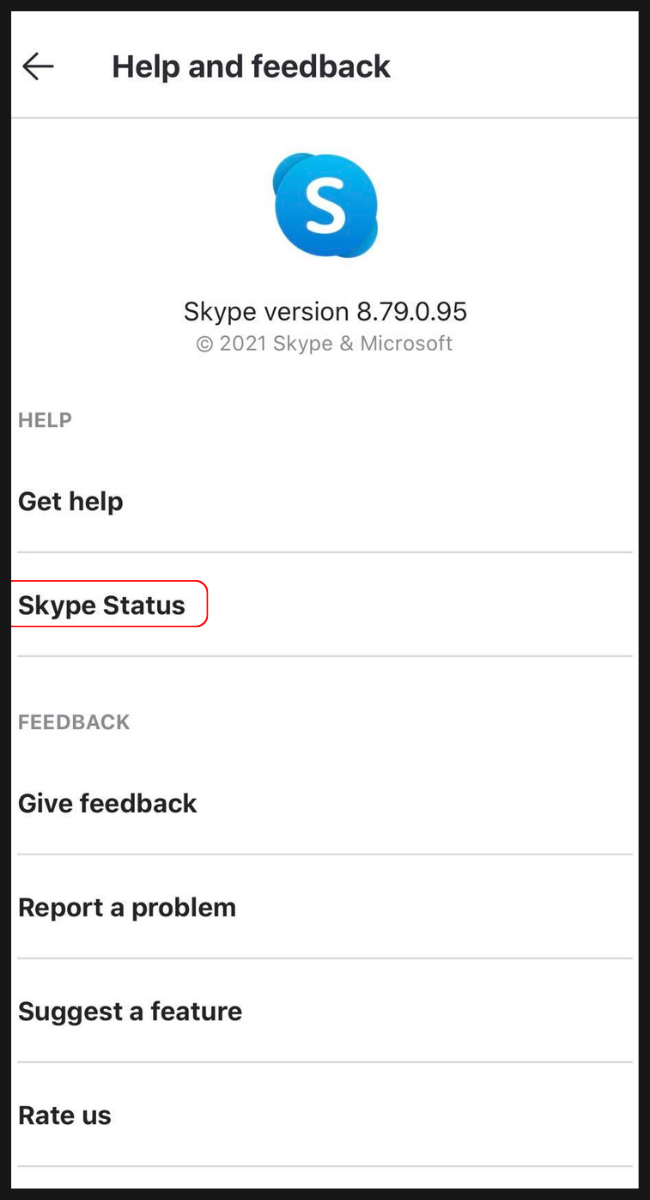Click the red-outlined Skype Status option

click(101, 604)
